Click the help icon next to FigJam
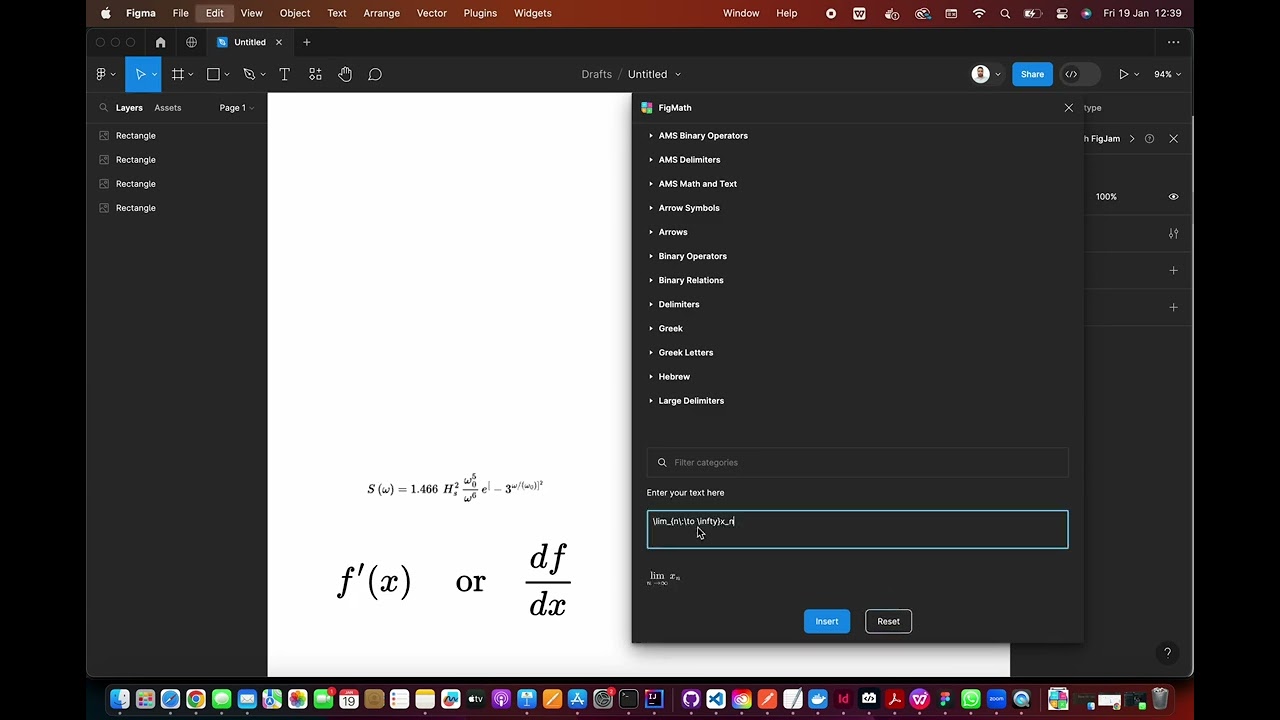This screenshot has width=1280, height=720. click(1149, 139)
